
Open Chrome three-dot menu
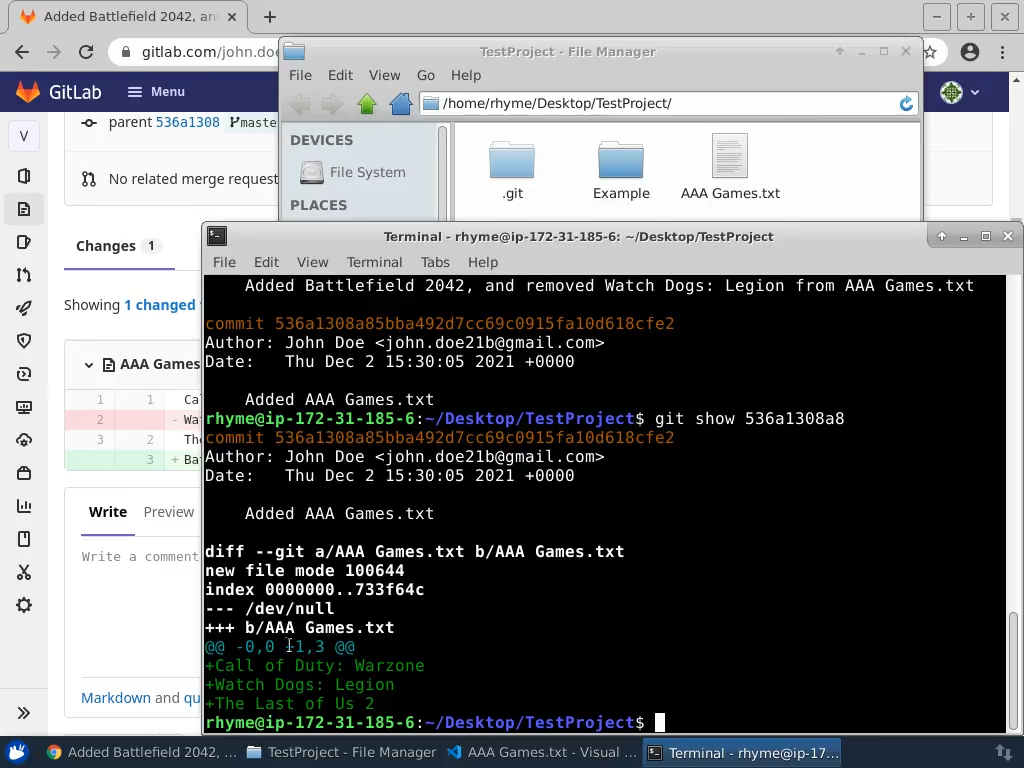1002,52
